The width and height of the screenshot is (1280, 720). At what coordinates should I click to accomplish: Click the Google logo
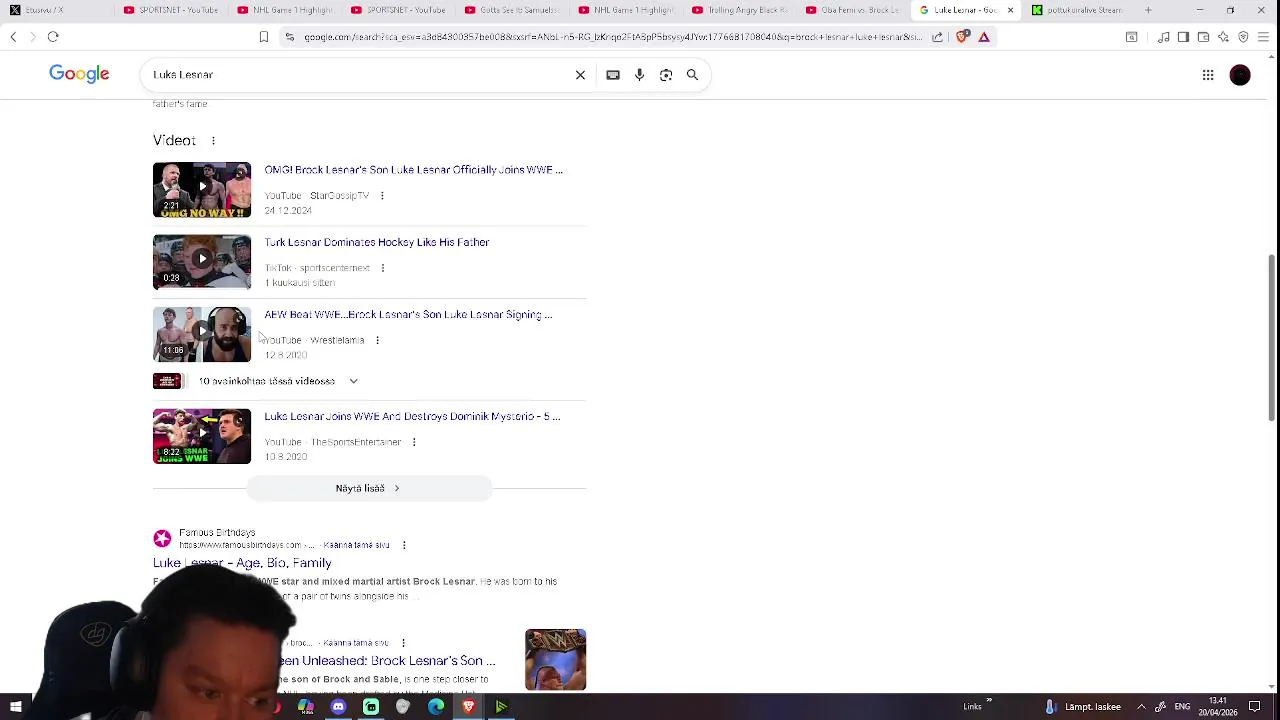79,74
